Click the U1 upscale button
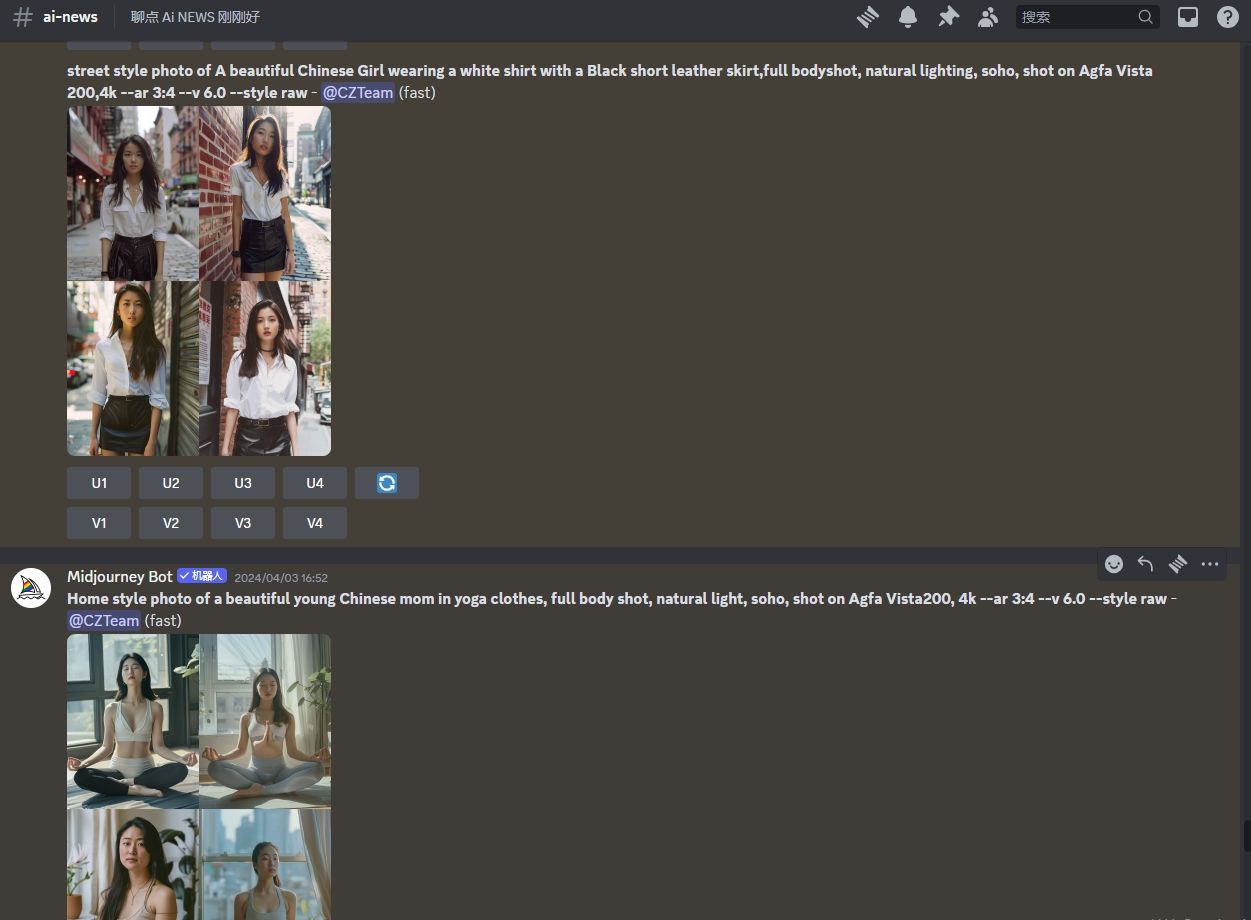Image resolution: width=1251 pixels, height=920 pixels. pyautogui.click(x=99, y=483)
